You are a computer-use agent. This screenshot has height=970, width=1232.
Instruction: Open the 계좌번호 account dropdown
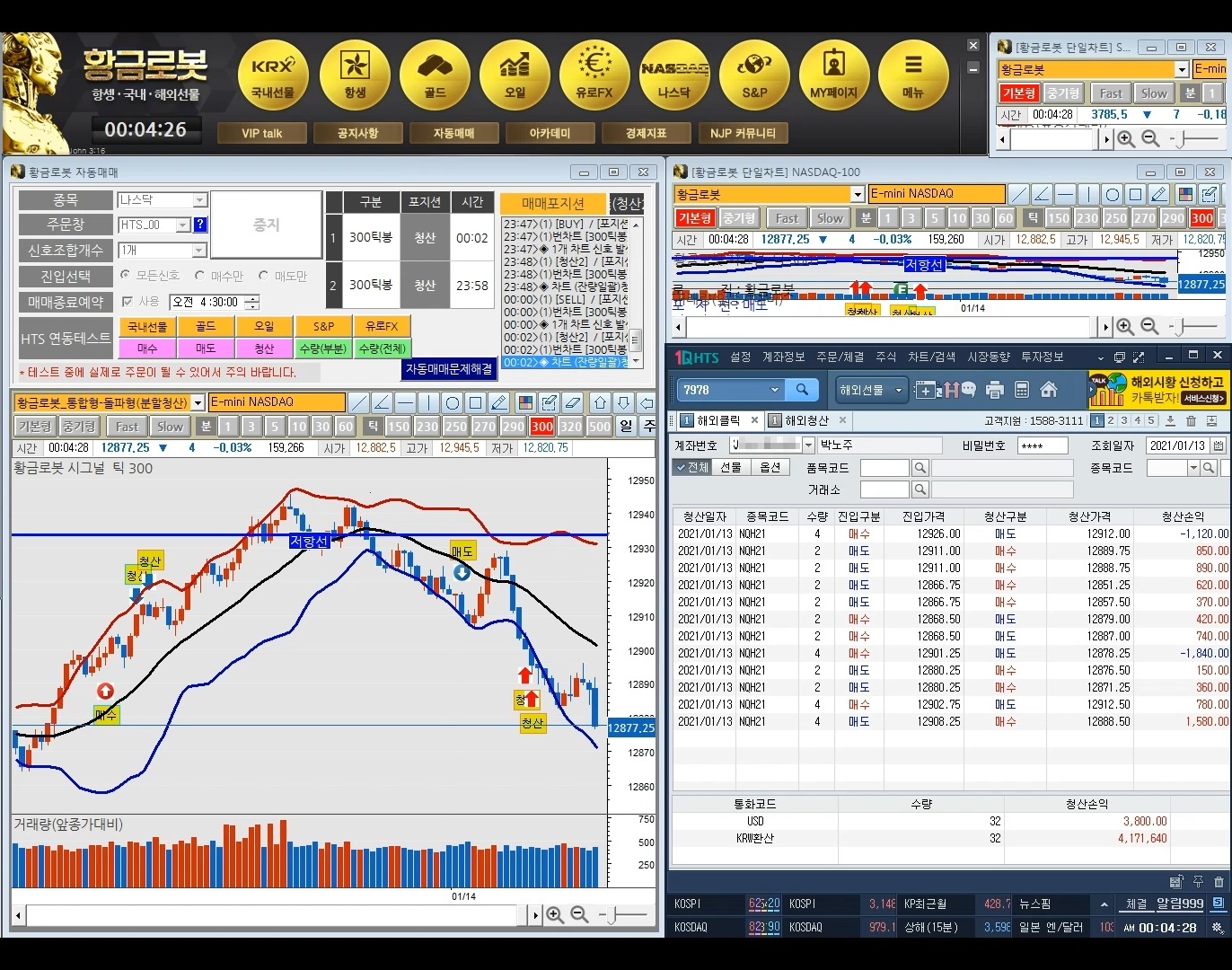coord(808,445)
